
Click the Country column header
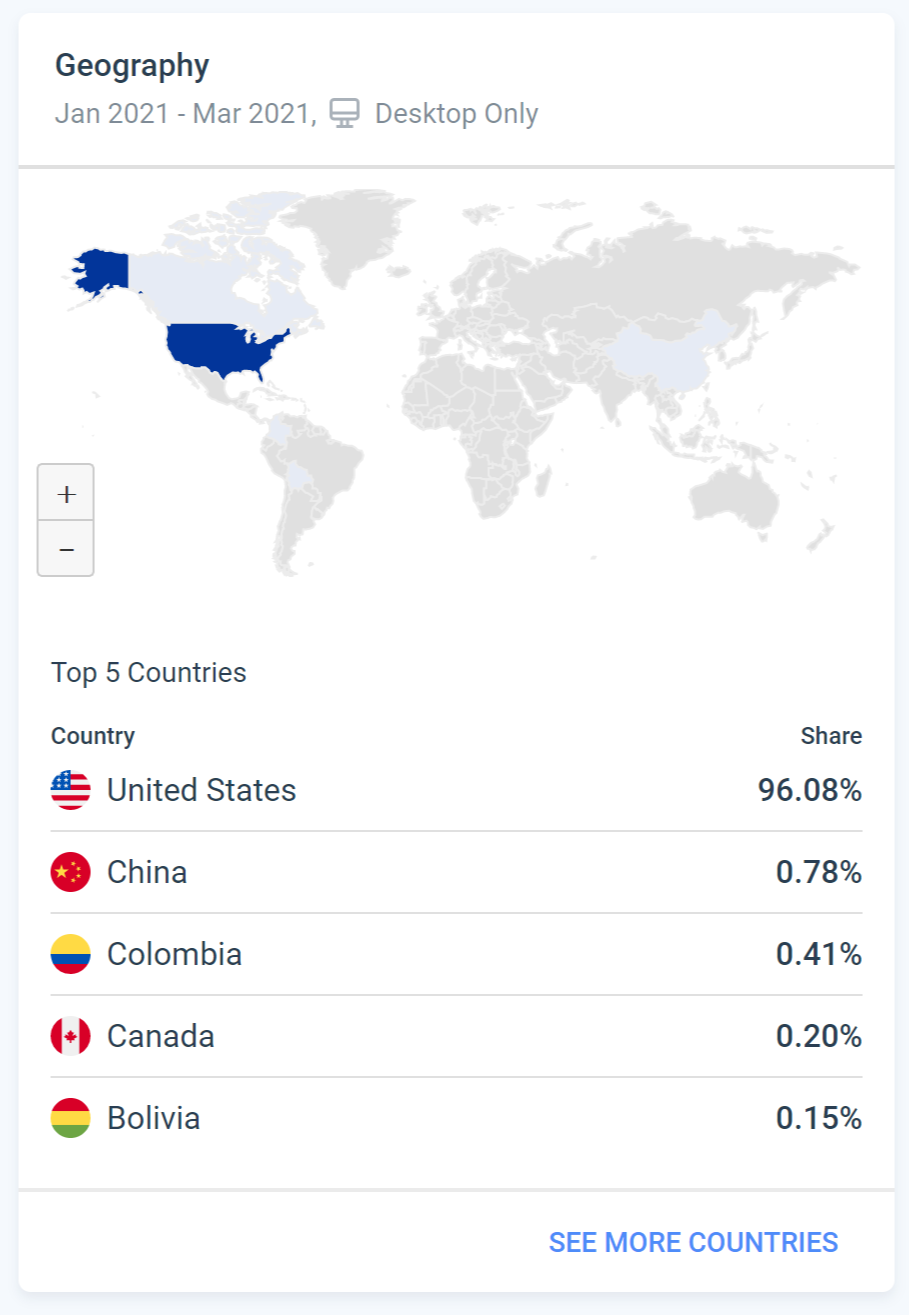pyautogui.click(x=93, y=737)
